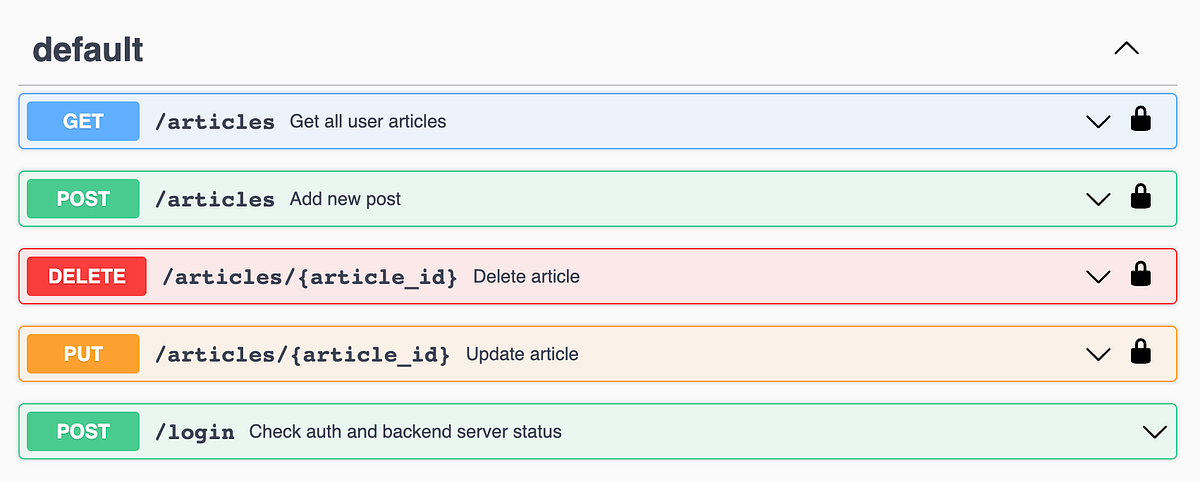Expand the Add new post chevron

coord(1098,199)
